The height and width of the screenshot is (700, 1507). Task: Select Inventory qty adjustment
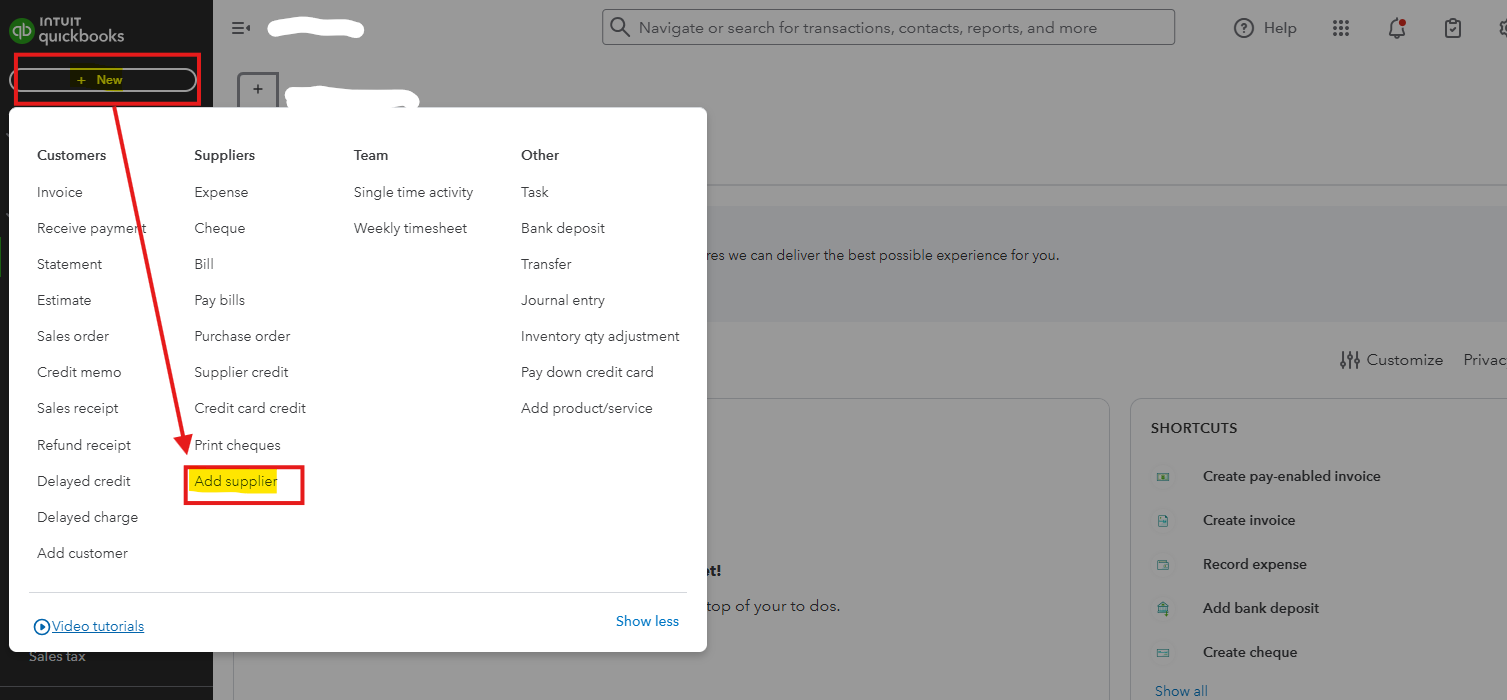pos(600,336)
